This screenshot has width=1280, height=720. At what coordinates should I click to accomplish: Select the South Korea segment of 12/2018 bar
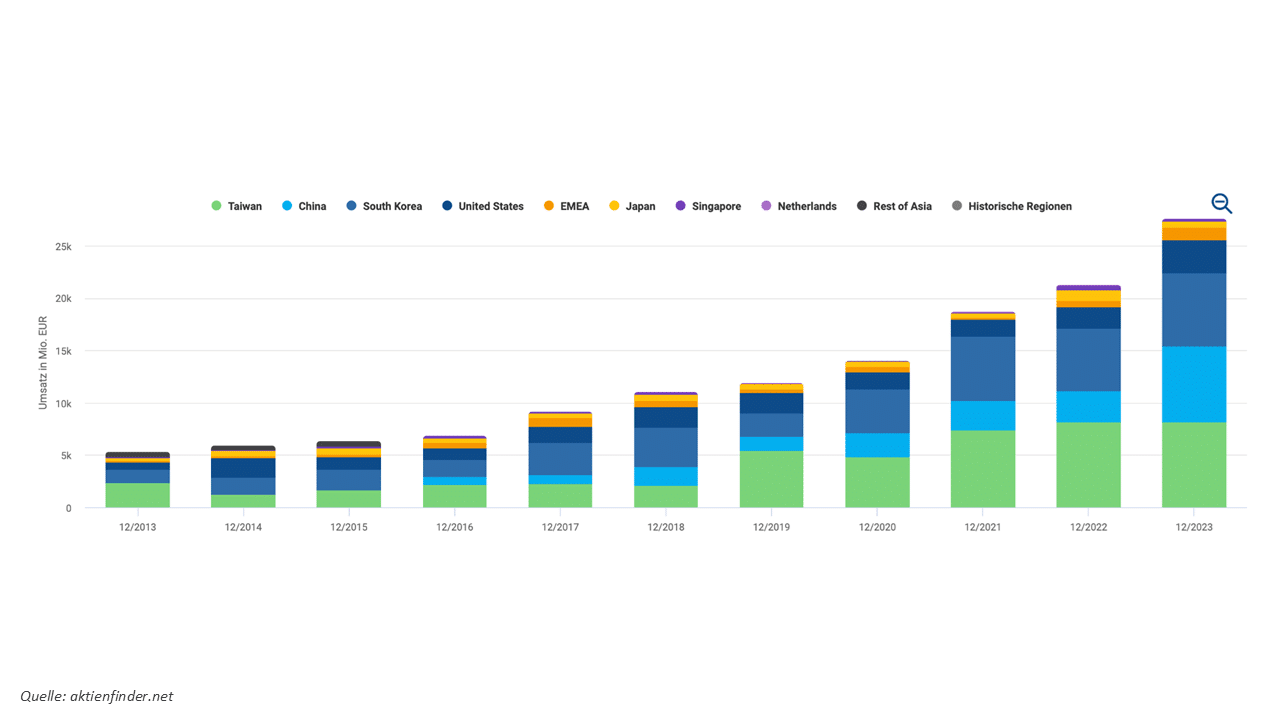click(x=666, y=447)
